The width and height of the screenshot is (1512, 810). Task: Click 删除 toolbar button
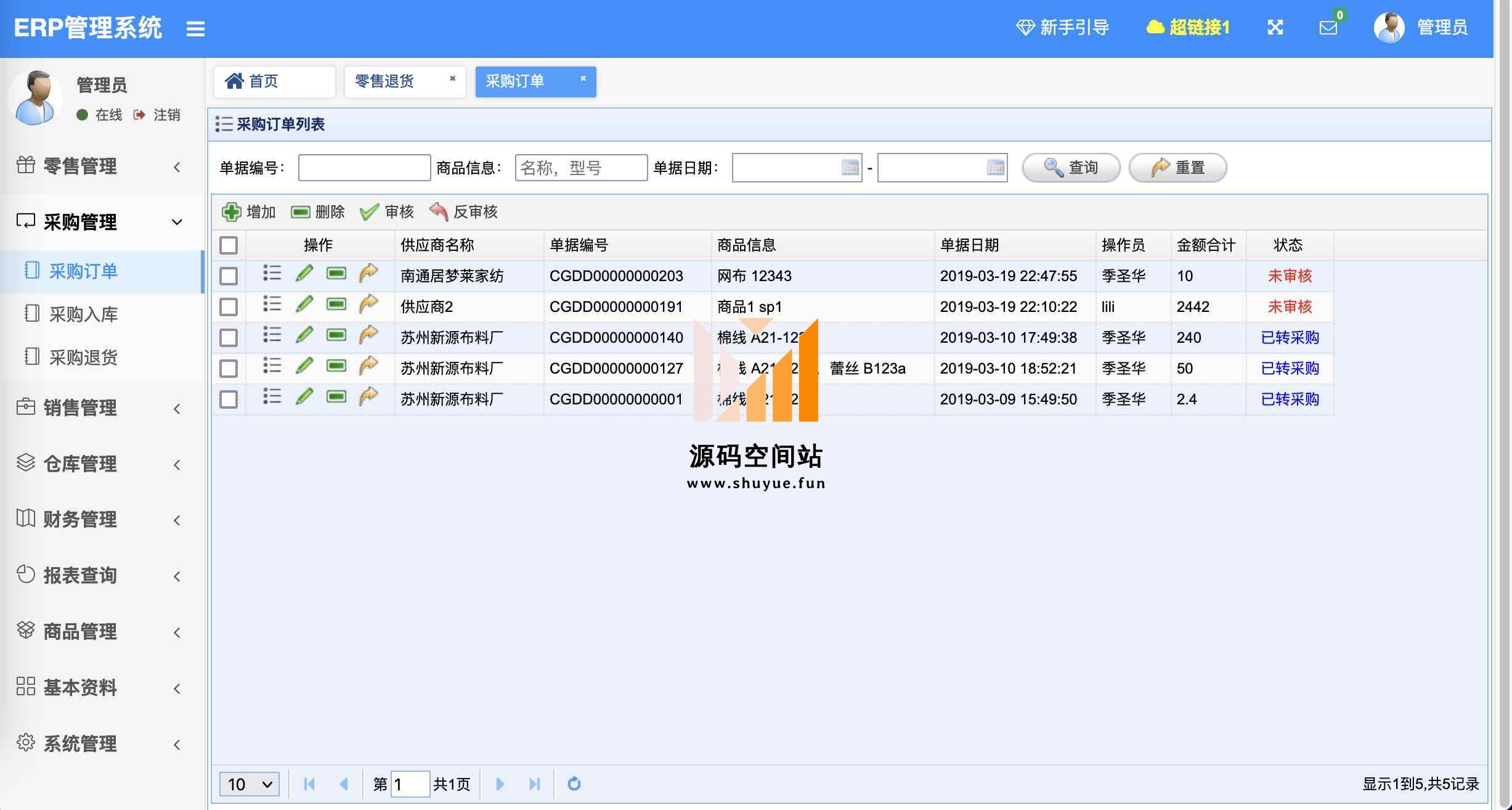(318, 212)
